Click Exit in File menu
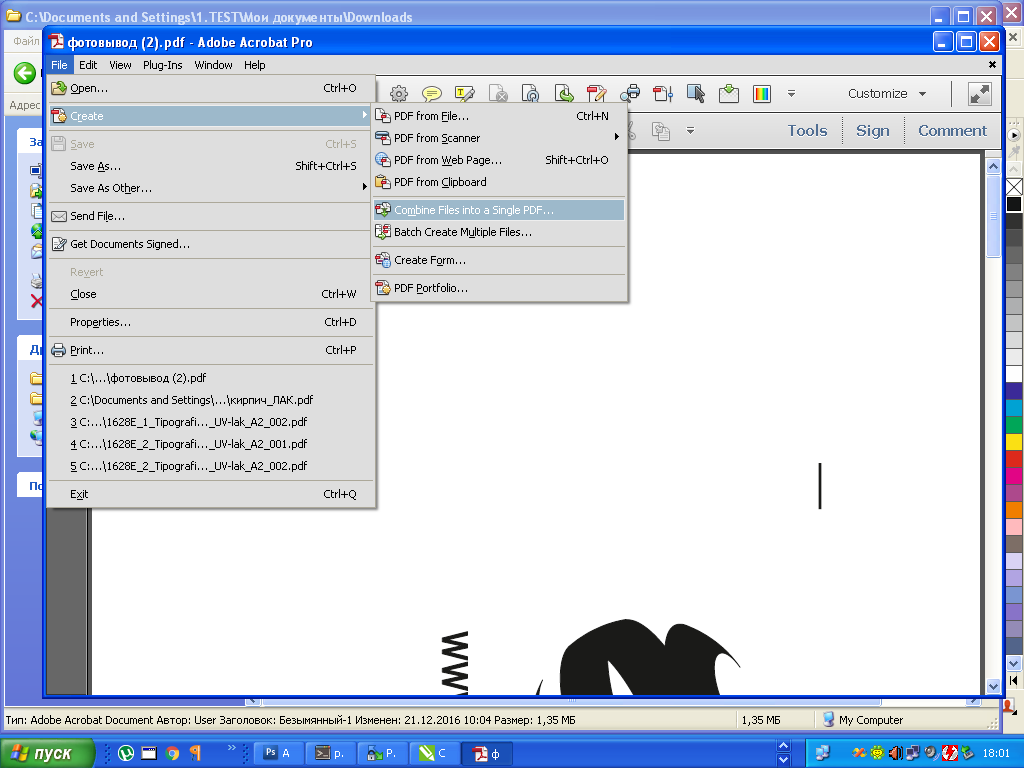The image size is (1024, 768). [x=209, y=494]
